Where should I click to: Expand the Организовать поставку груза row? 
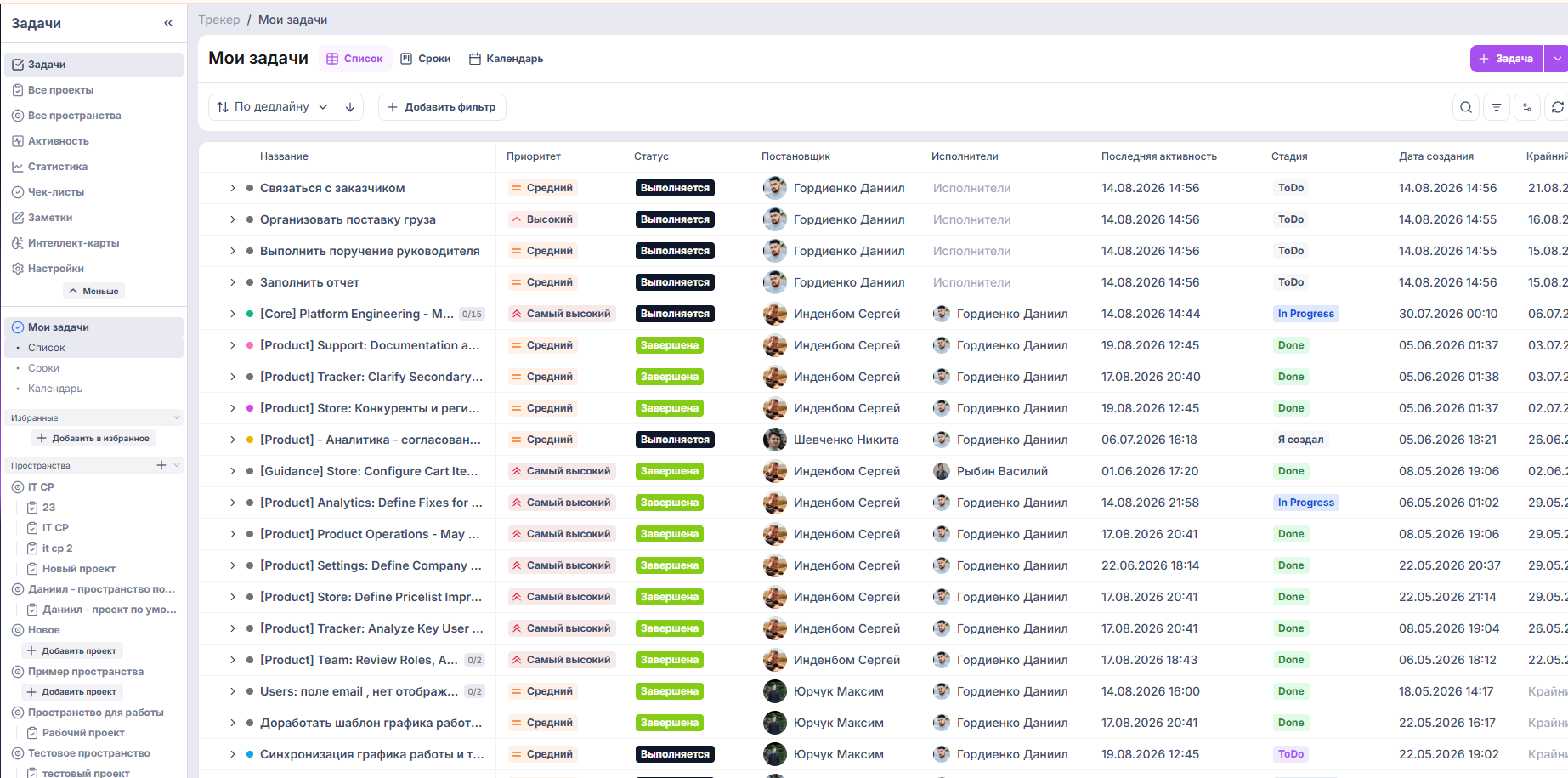[233, 219]
